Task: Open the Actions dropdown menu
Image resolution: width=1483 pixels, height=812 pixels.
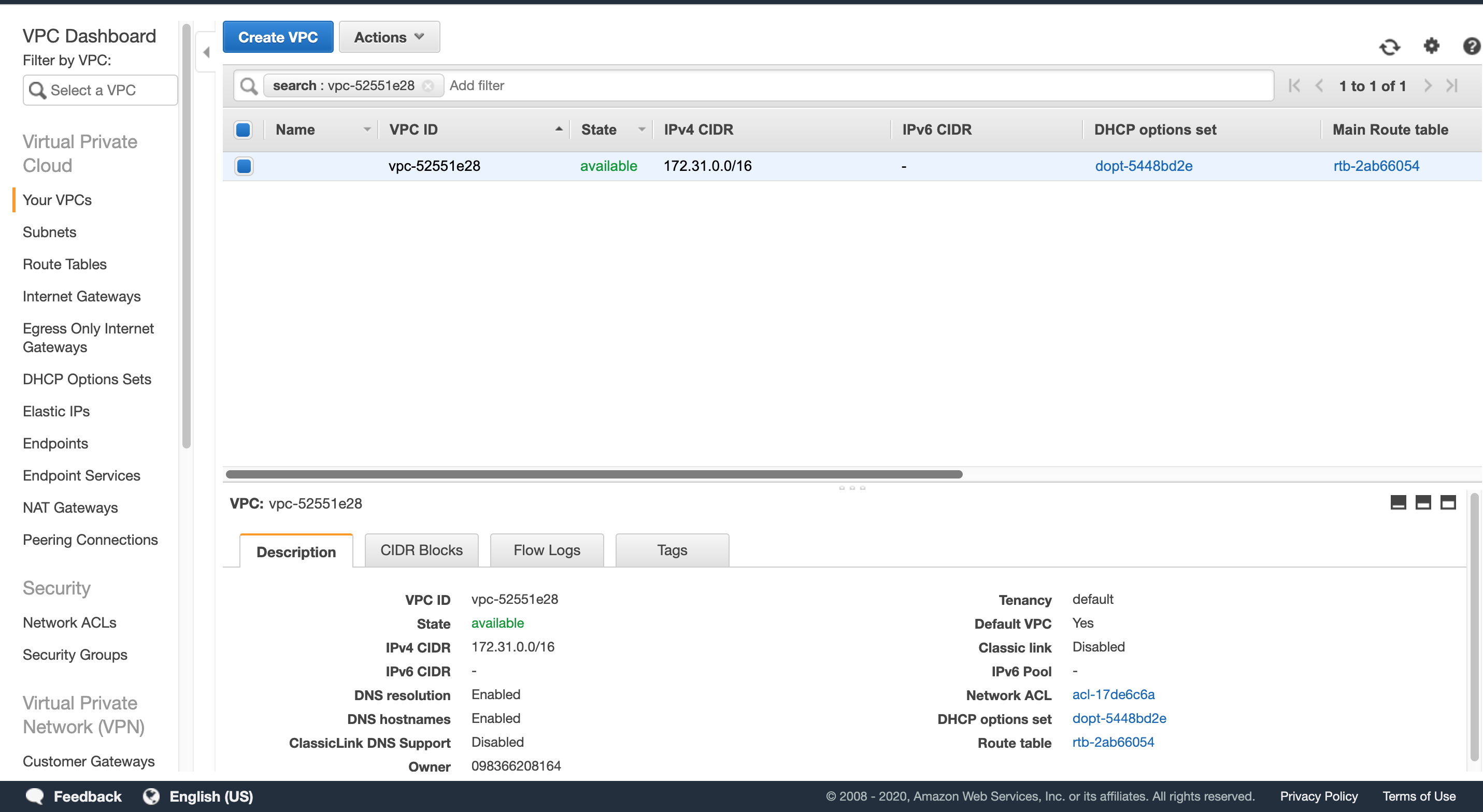Action: pyautogui.click(x=389, y=37)
